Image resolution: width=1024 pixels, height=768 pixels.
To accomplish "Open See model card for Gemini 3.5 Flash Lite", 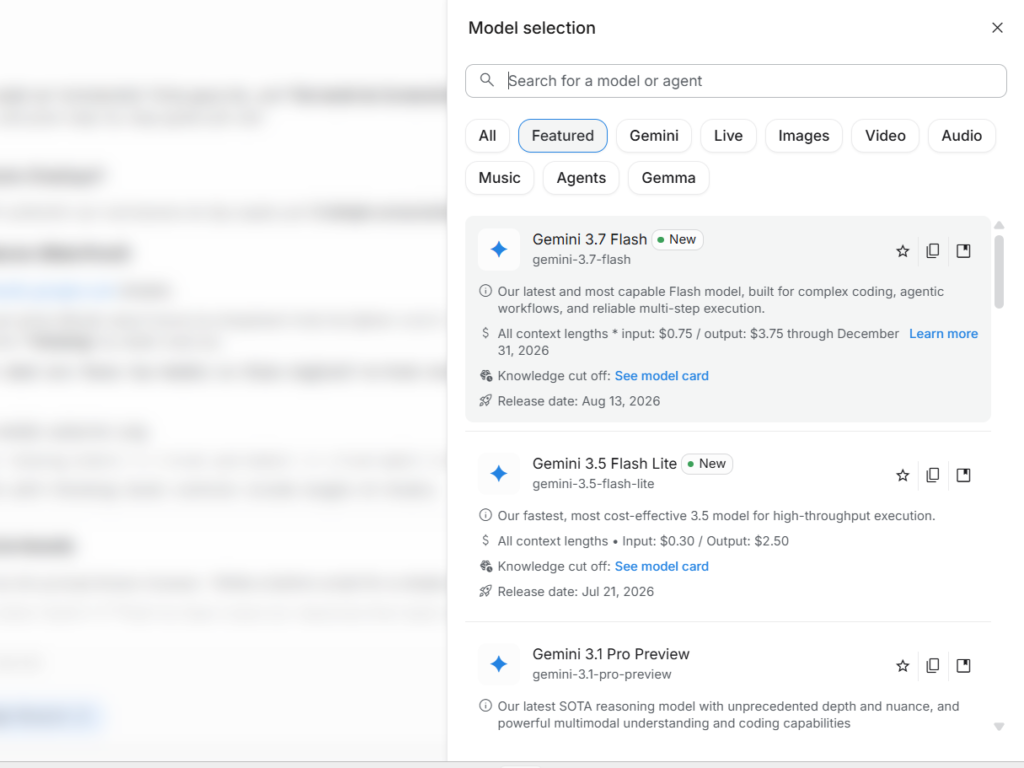I will pos(662,566).
